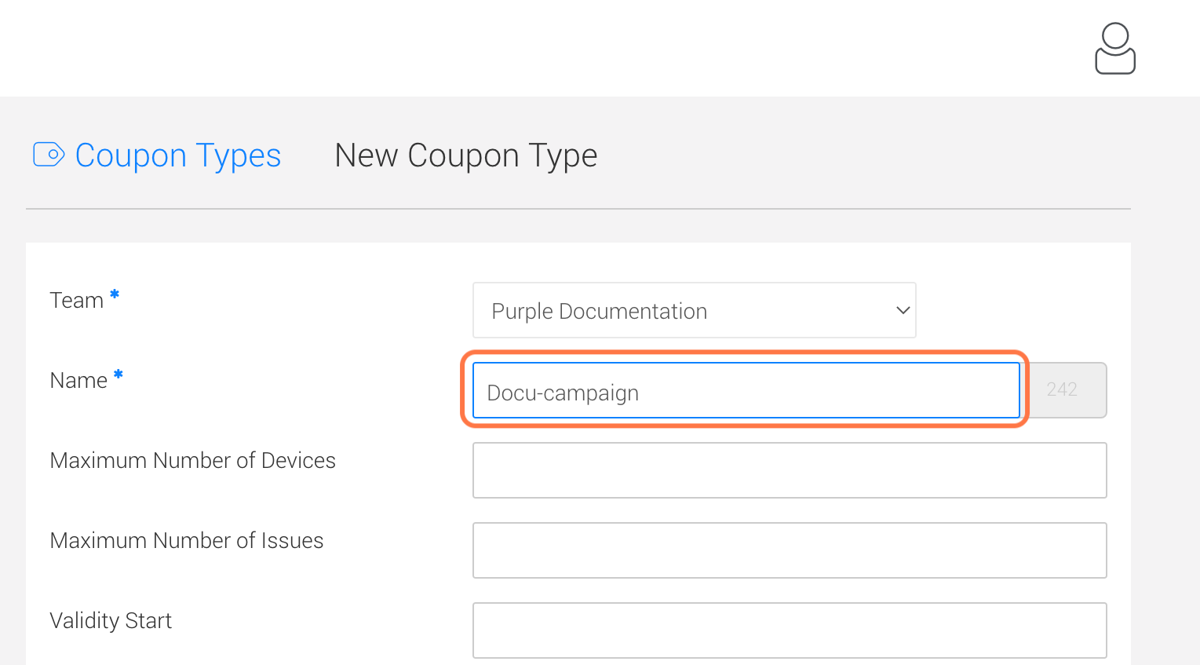This screenshot has height=665, width=1200.
Task: Click the coupon tag icon beside Coupon Types
Action: [49, 155]
